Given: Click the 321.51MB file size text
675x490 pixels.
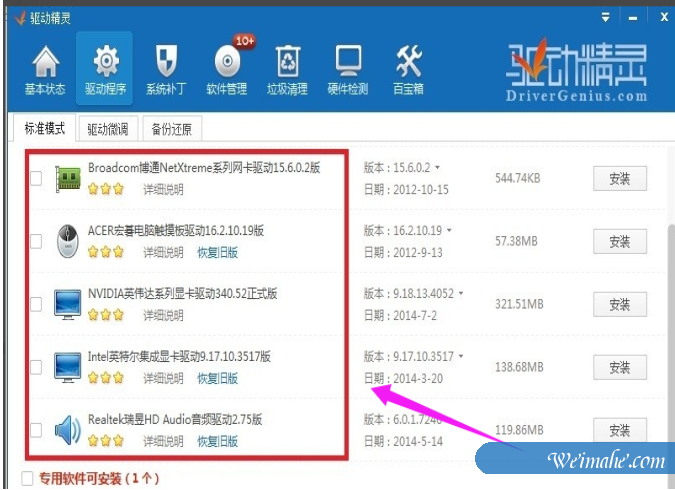Looking at the screenshot, I should pyautogui.click(x=519, y=304).
